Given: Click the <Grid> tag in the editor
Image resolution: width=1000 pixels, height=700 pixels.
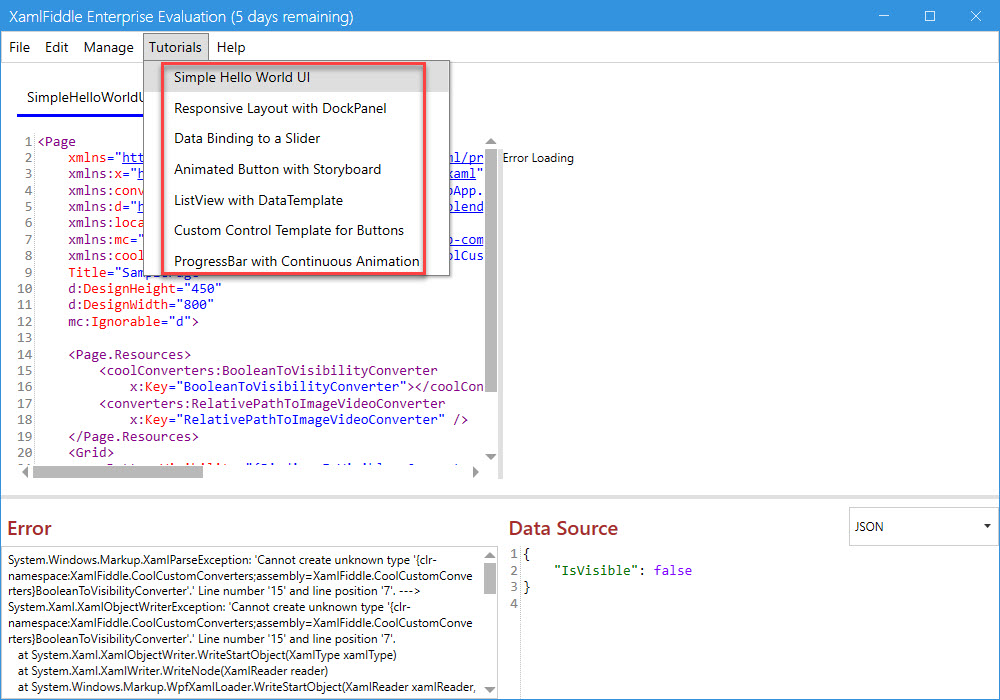Looking at the screenshot, I should [91, 453].
